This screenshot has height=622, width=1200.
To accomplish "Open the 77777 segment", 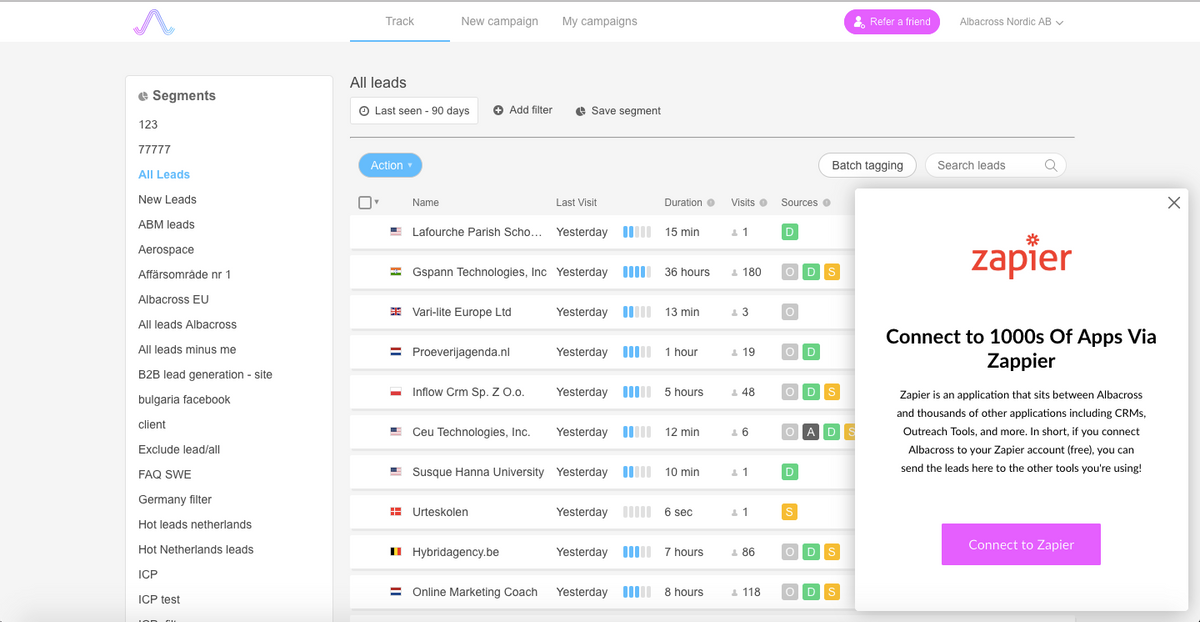I will click(154, 150).
